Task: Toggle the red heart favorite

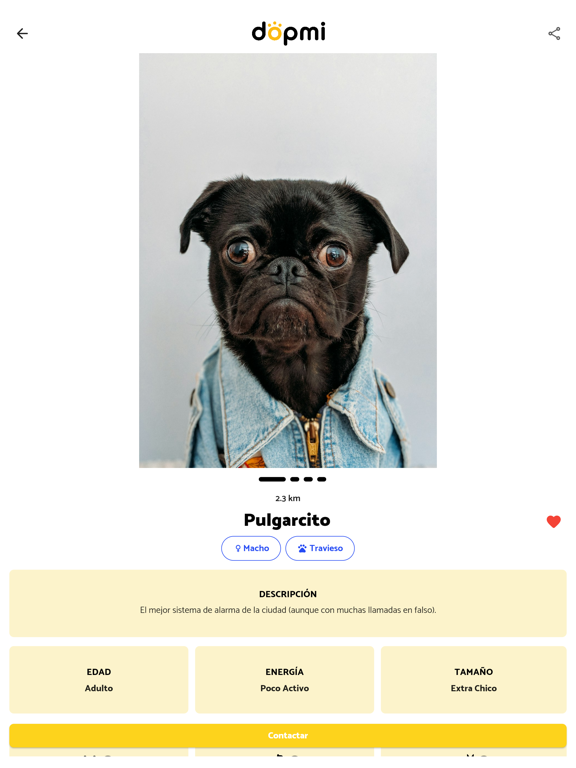Action: (x=553, y=522)
